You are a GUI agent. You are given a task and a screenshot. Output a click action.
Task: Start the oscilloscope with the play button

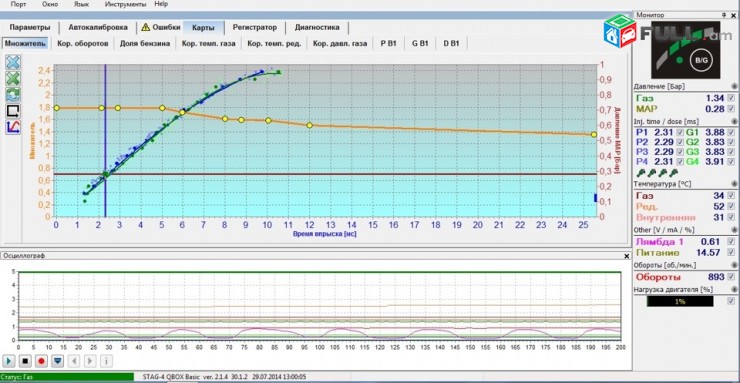(x=9, y=361)
